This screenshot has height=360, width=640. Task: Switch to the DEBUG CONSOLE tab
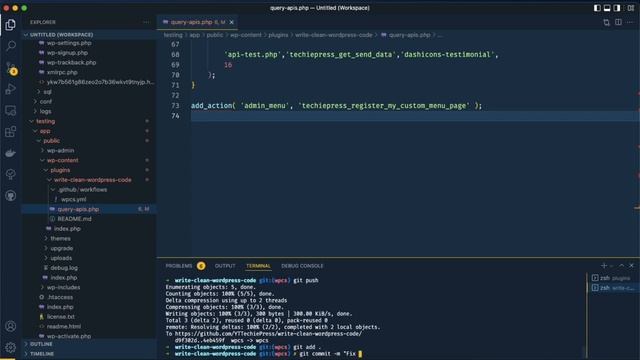click(x=302, y=266)
